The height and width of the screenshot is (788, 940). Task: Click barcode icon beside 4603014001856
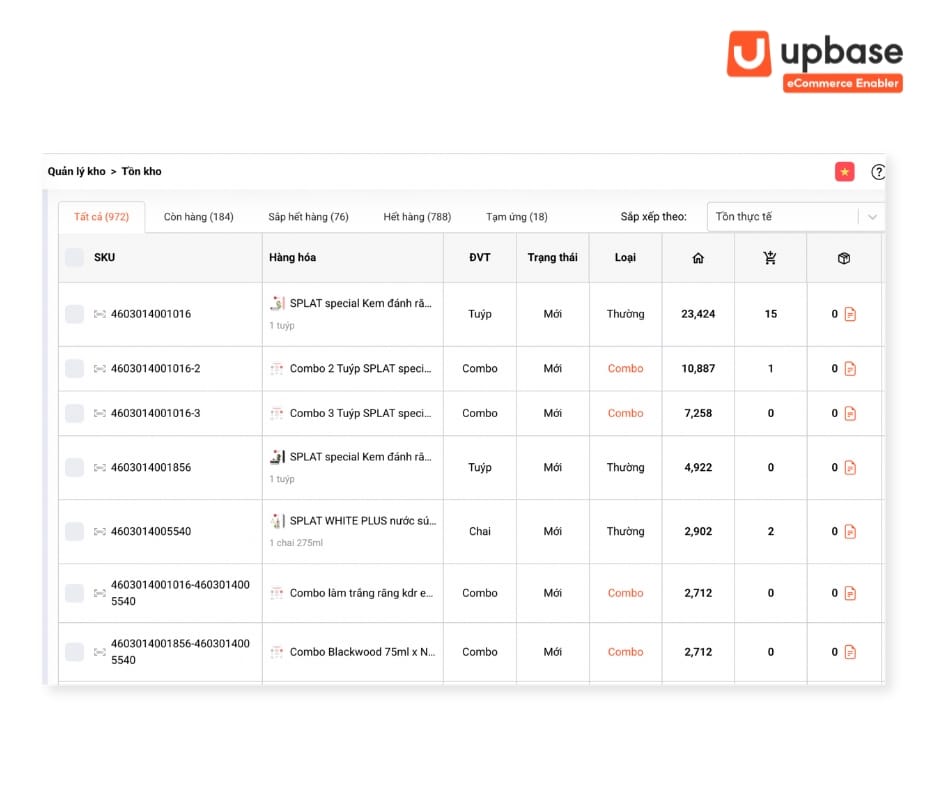[x=100, y=468]
